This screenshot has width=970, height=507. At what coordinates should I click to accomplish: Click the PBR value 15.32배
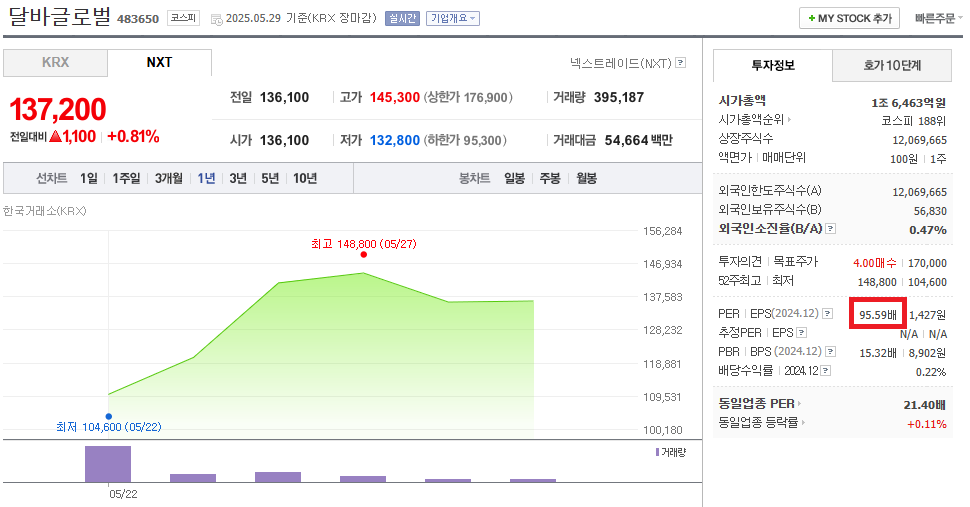878,353
